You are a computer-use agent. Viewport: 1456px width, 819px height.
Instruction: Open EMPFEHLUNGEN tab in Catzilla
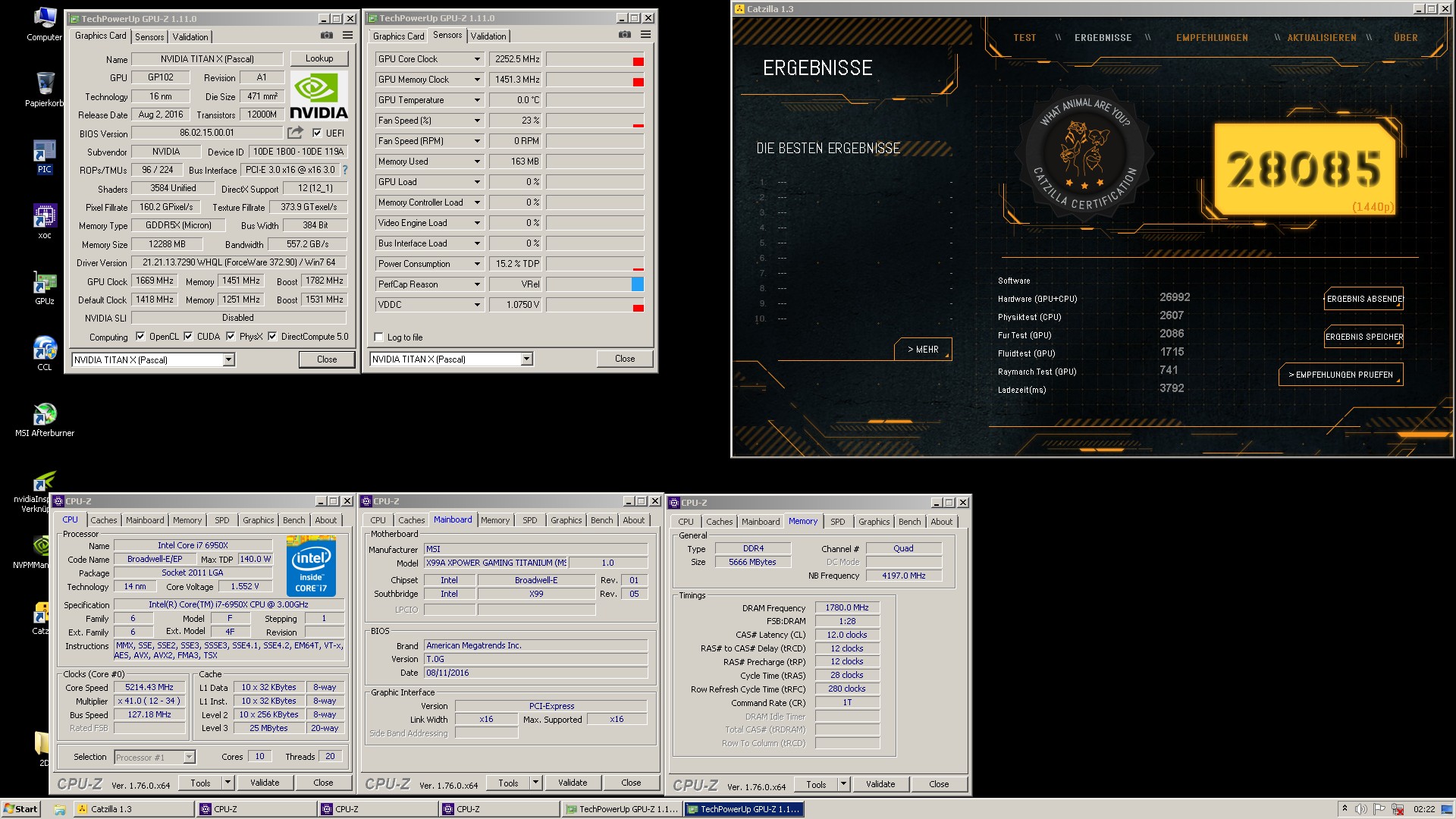(1212, 38)
